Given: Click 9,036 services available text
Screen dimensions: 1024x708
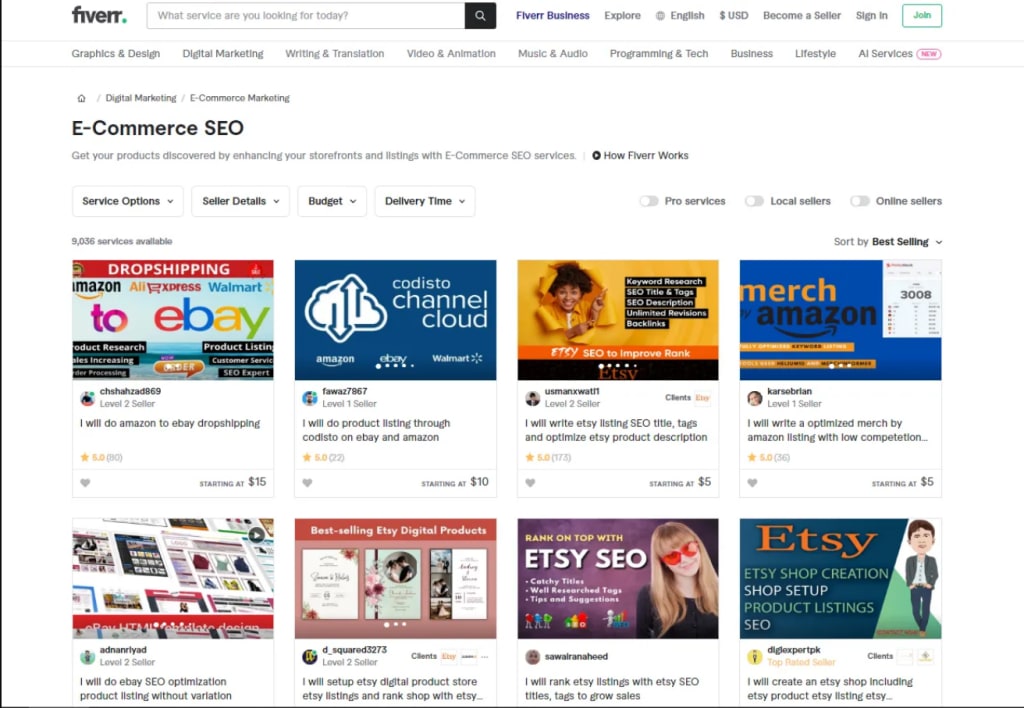Looking at the screenshot, I should coord(122,241).
